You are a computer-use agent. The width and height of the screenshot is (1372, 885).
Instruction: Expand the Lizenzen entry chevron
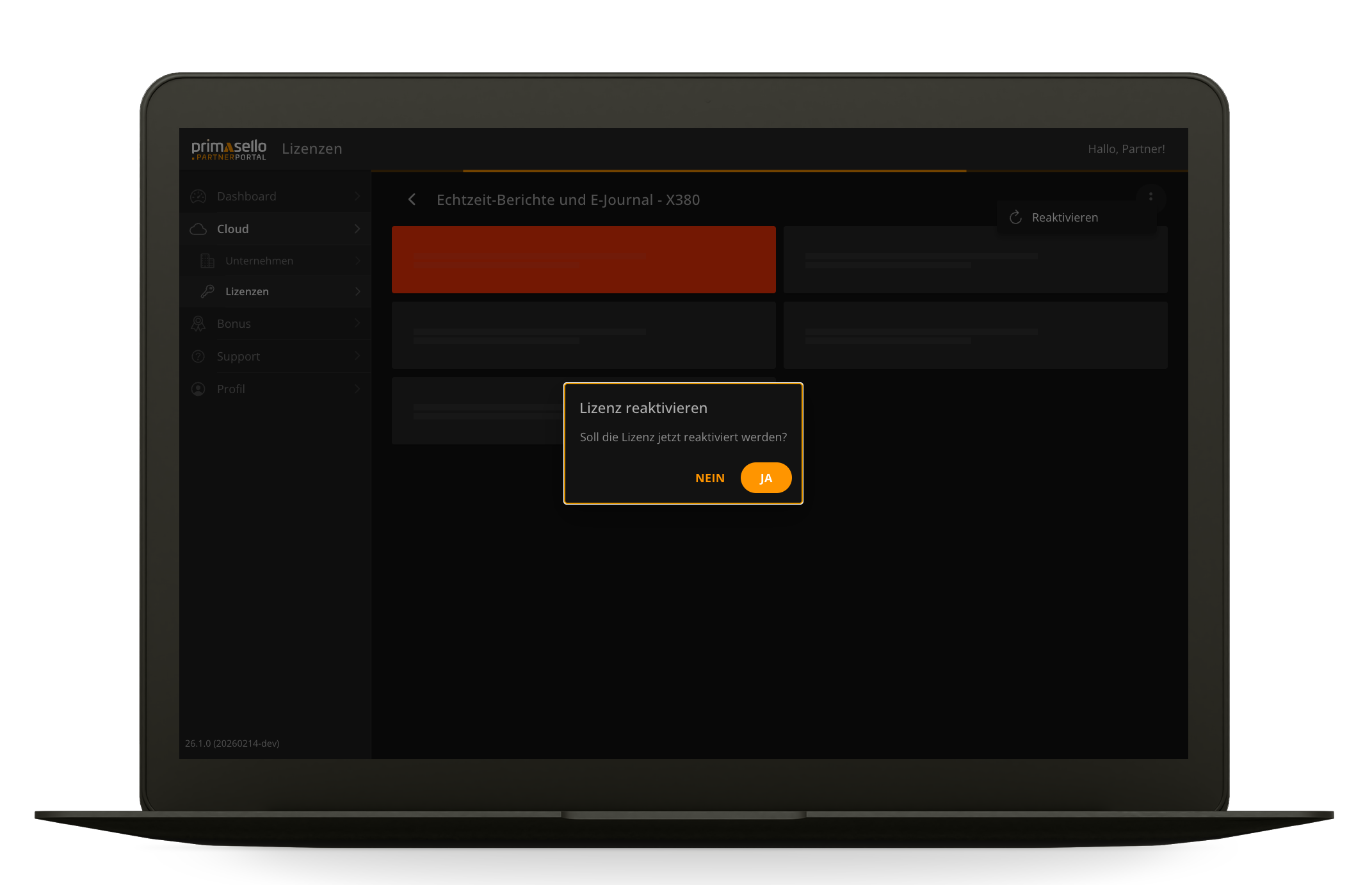pos(357,291)
